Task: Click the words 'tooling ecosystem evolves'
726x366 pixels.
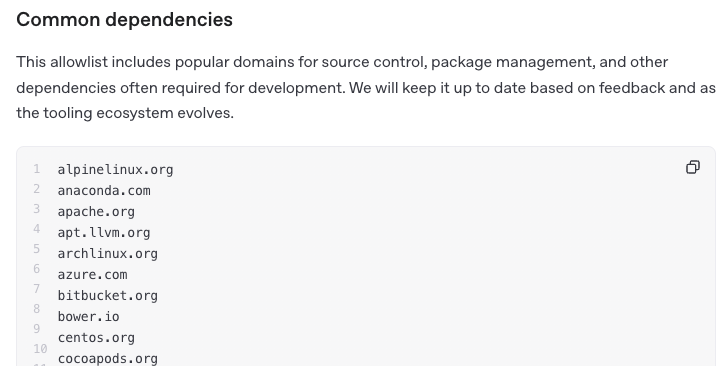Action: (x=138, y=113)
